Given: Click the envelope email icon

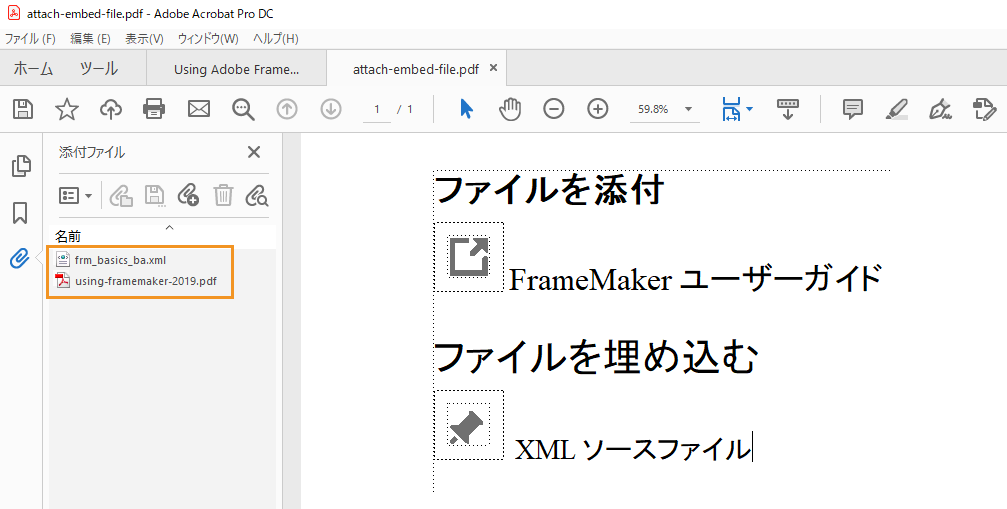Looking at the screenshot, I should click(x=199, y=109).
